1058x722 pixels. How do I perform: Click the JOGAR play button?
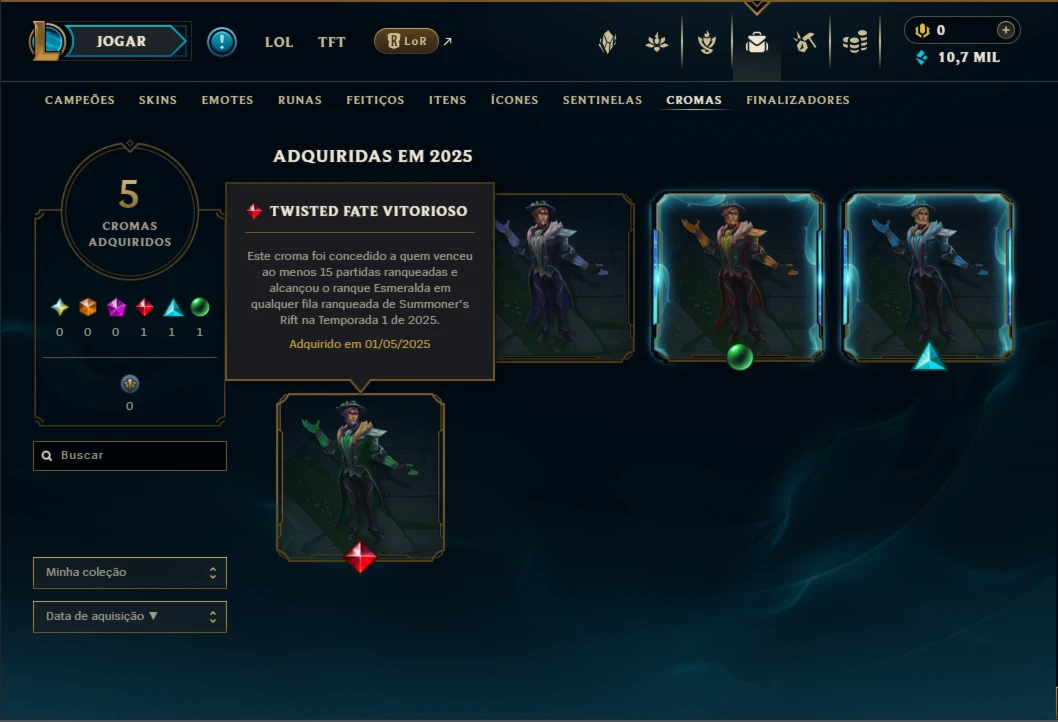tap(121, 41)
